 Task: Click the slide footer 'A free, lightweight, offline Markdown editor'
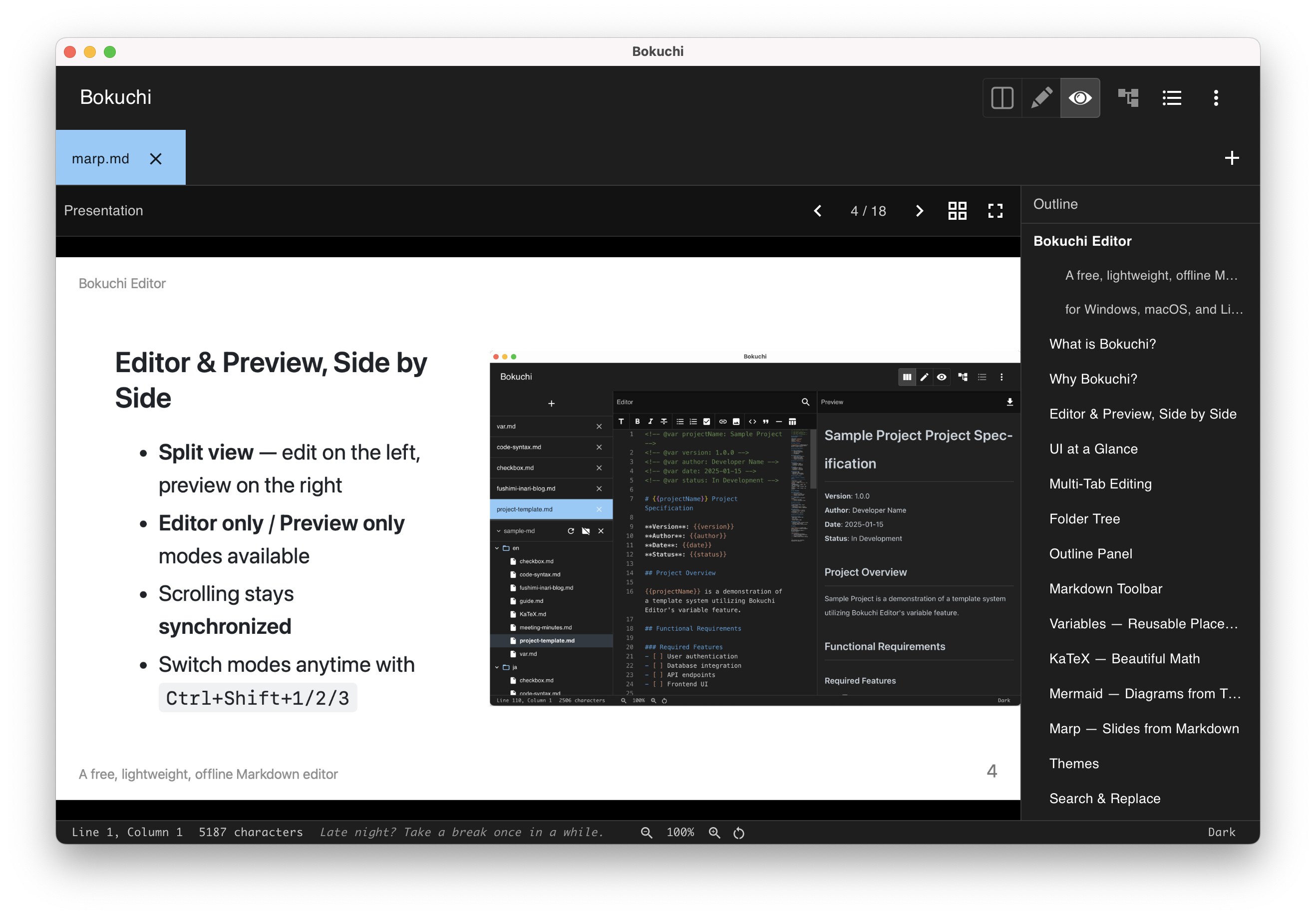pos(208,775)
